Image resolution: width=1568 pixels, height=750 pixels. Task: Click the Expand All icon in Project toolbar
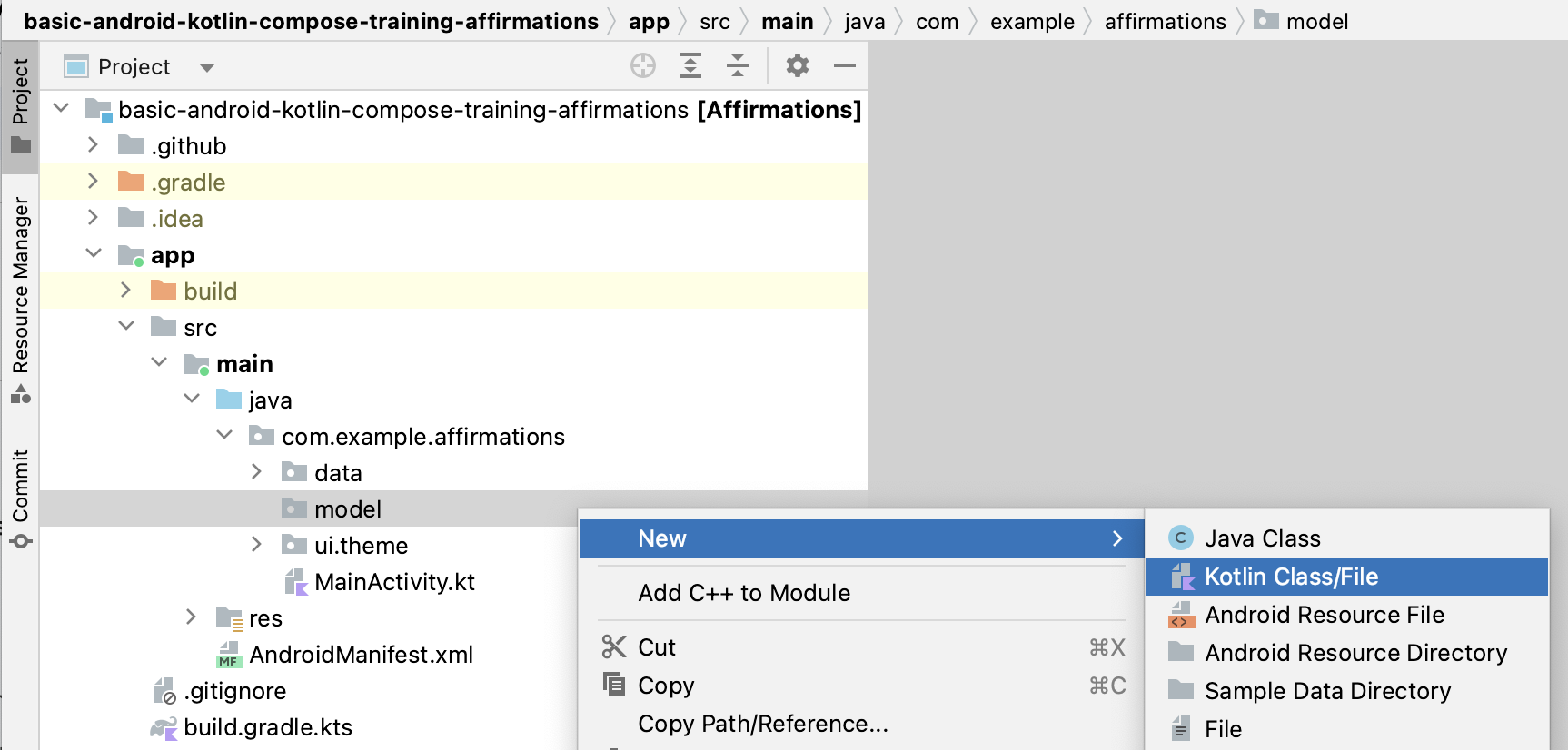pos(690,65)
